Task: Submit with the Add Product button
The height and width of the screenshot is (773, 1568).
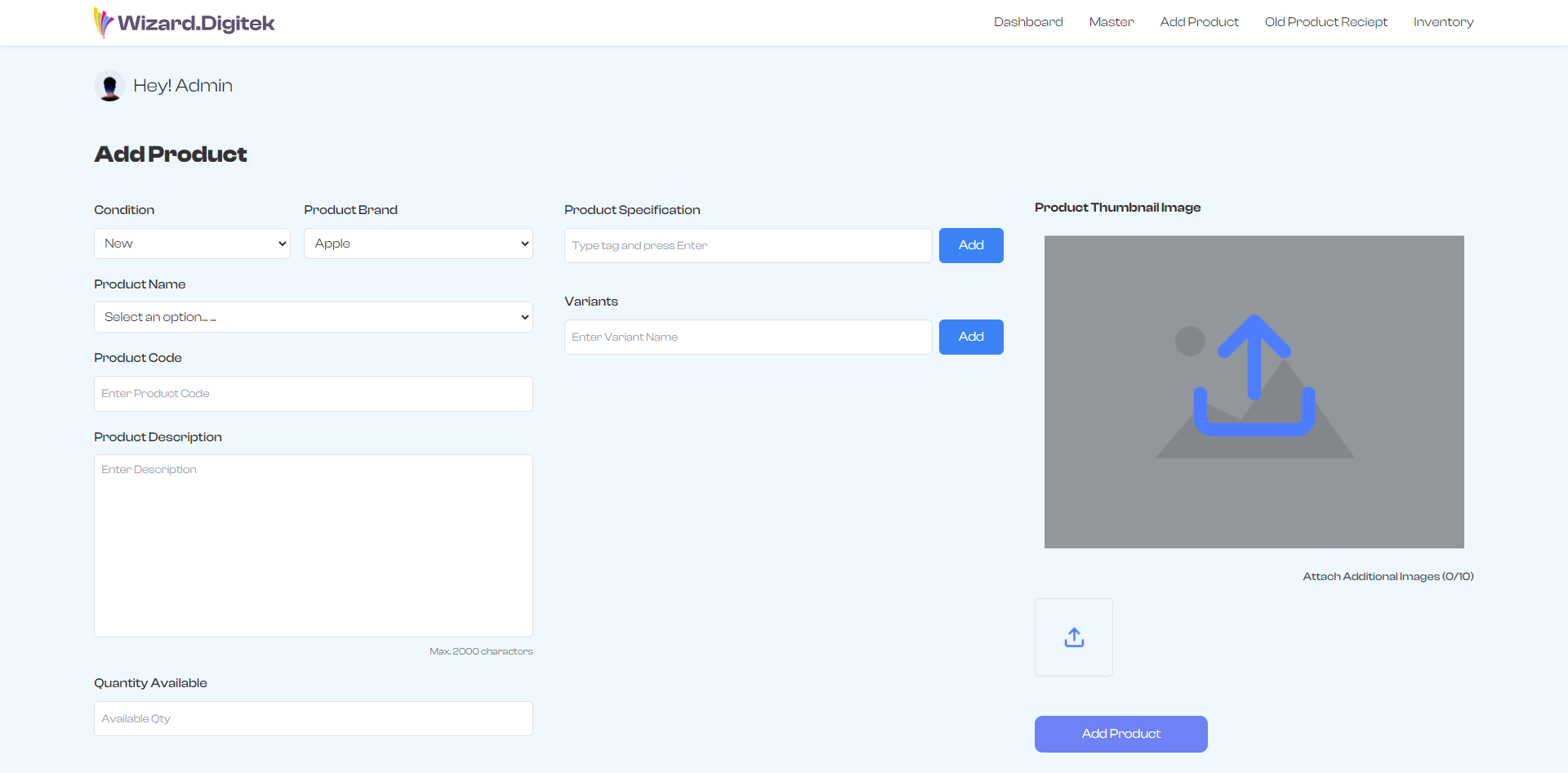Action: pos(1120,734)
